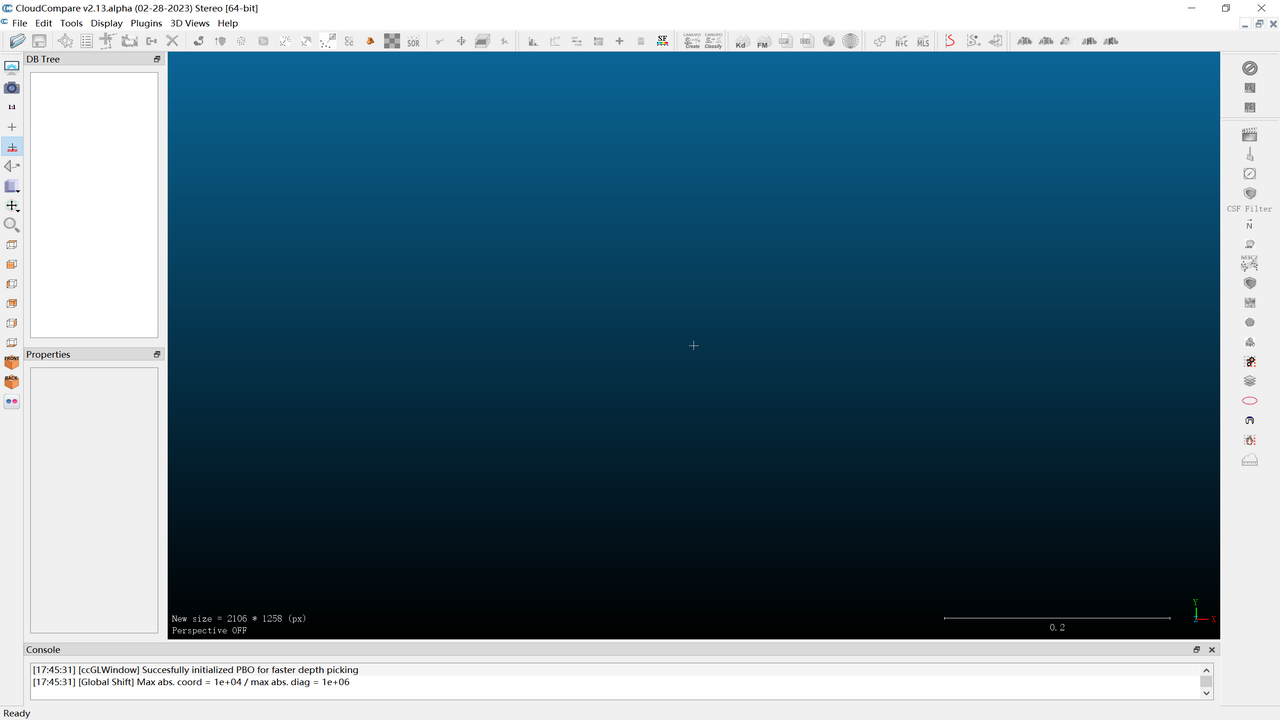The width and height of the screenshot is (1280, 720).
Task: Open the Help menu
Action: pos(228,23)
